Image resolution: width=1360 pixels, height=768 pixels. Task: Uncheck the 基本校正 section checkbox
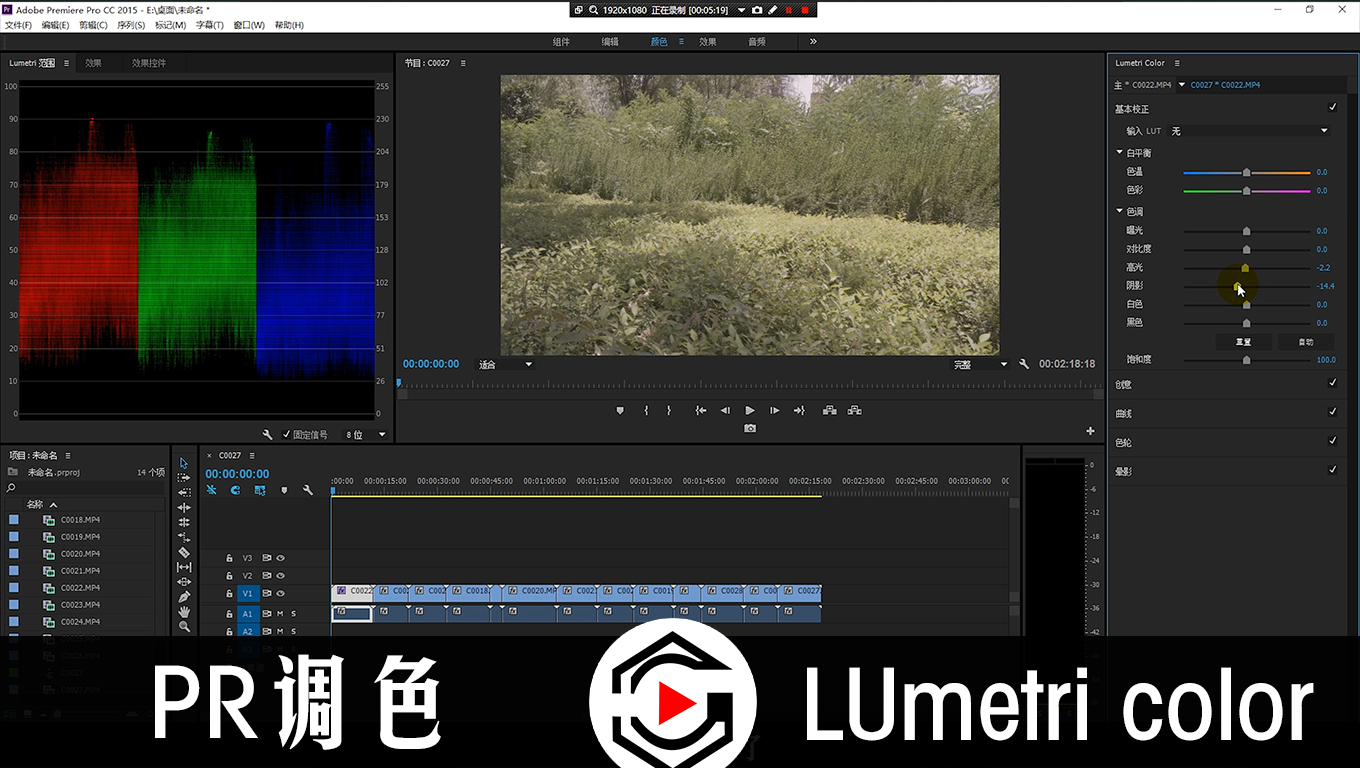[x=1332, y=108]
